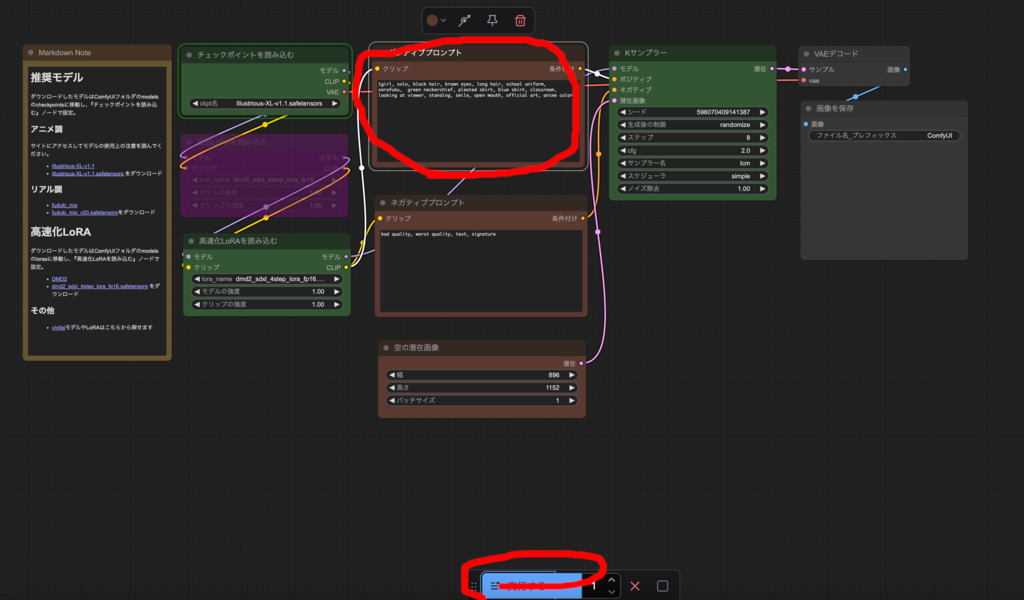This screenshot has width=1024, height=600.
Task: Click right arrow of サンプラー名
Action: click(x=762, y=163)
